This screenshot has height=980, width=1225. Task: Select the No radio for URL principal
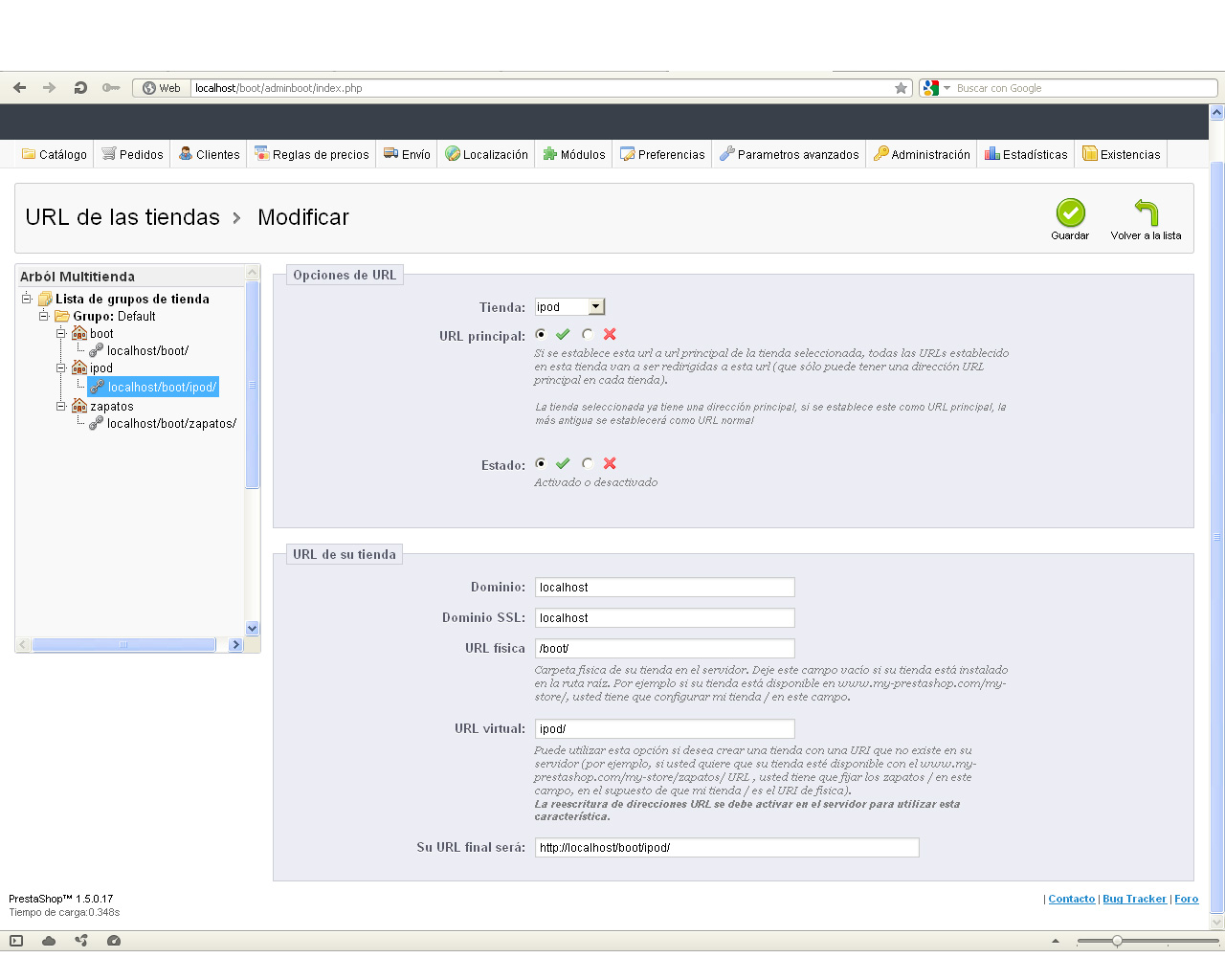pos(588,334)
